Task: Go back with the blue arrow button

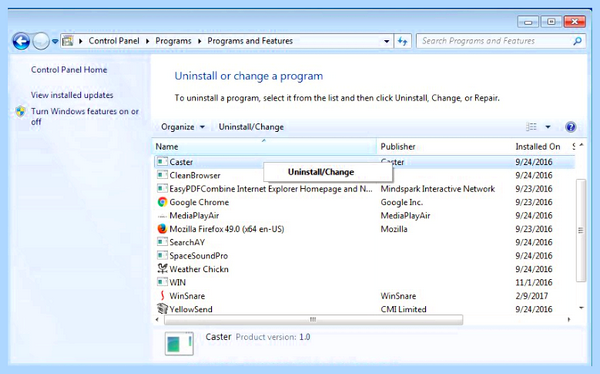Action: pos(21,41)
